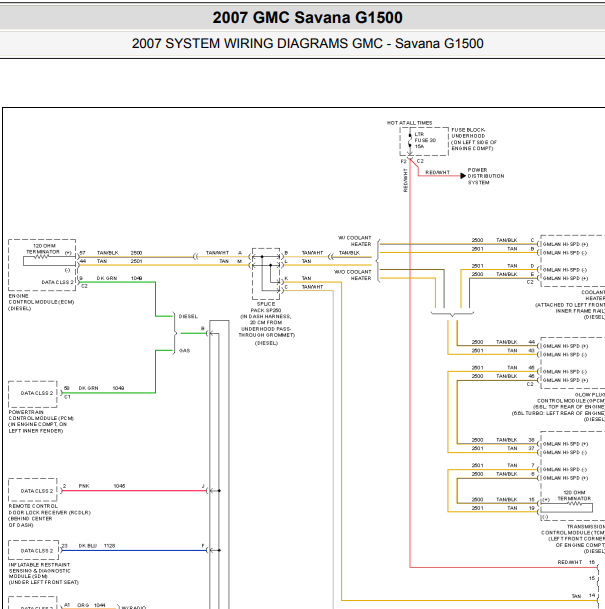Click the 'POWERTRAIN CONTROL MODULE (PCM)' label
The width and height of the screenshot is (605, 609).
tap(41, 421)
